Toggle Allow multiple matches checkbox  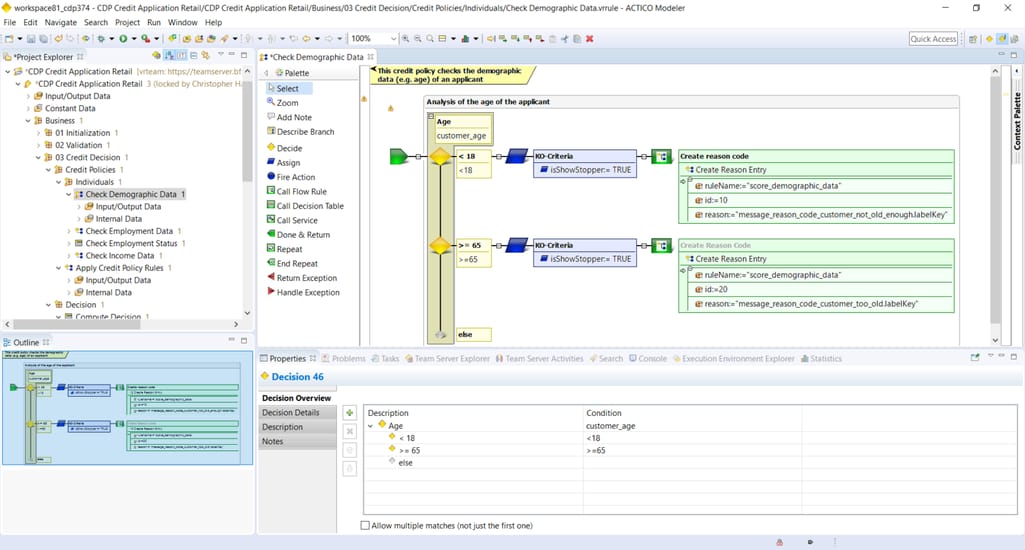click(x=365, y=525)
